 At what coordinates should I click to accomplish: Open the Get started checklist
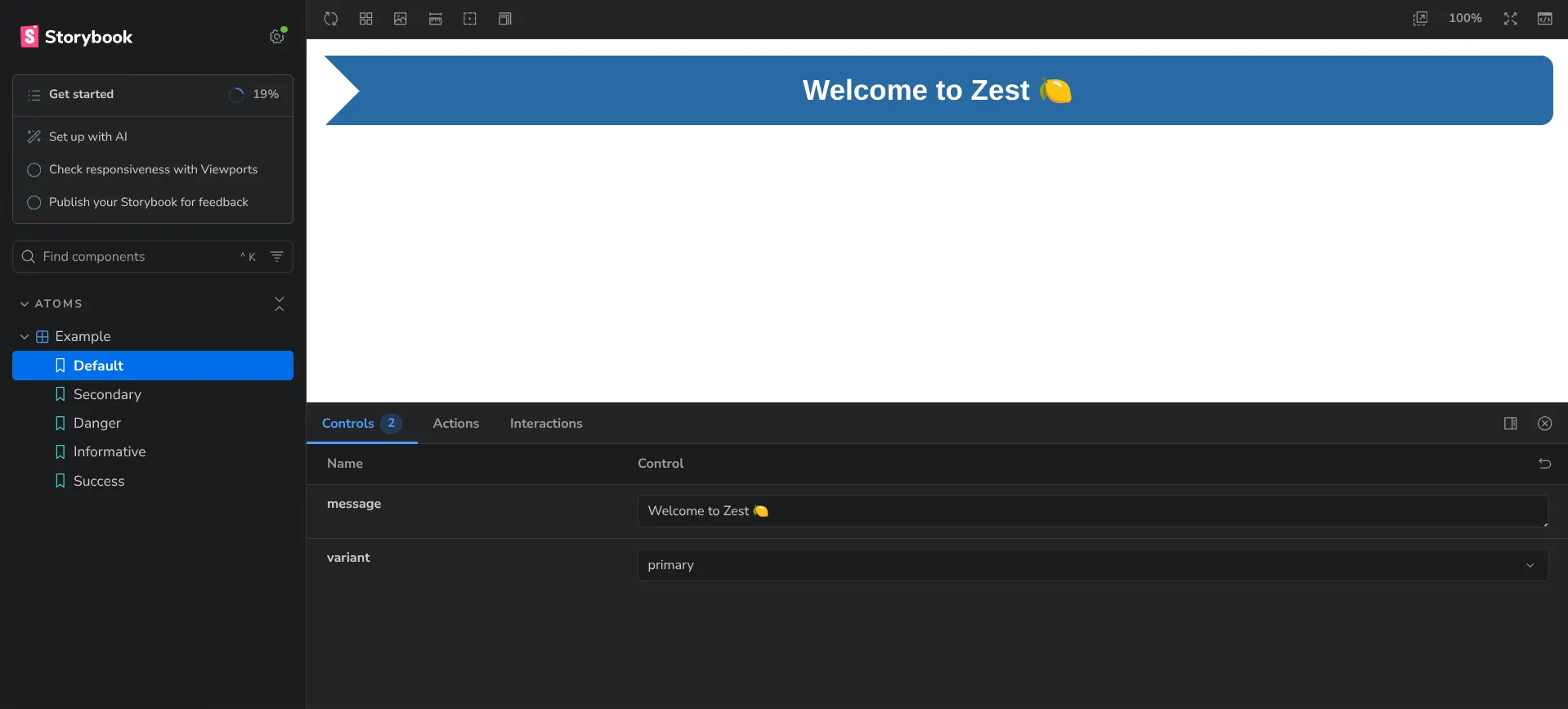click(x=153, y=95)
